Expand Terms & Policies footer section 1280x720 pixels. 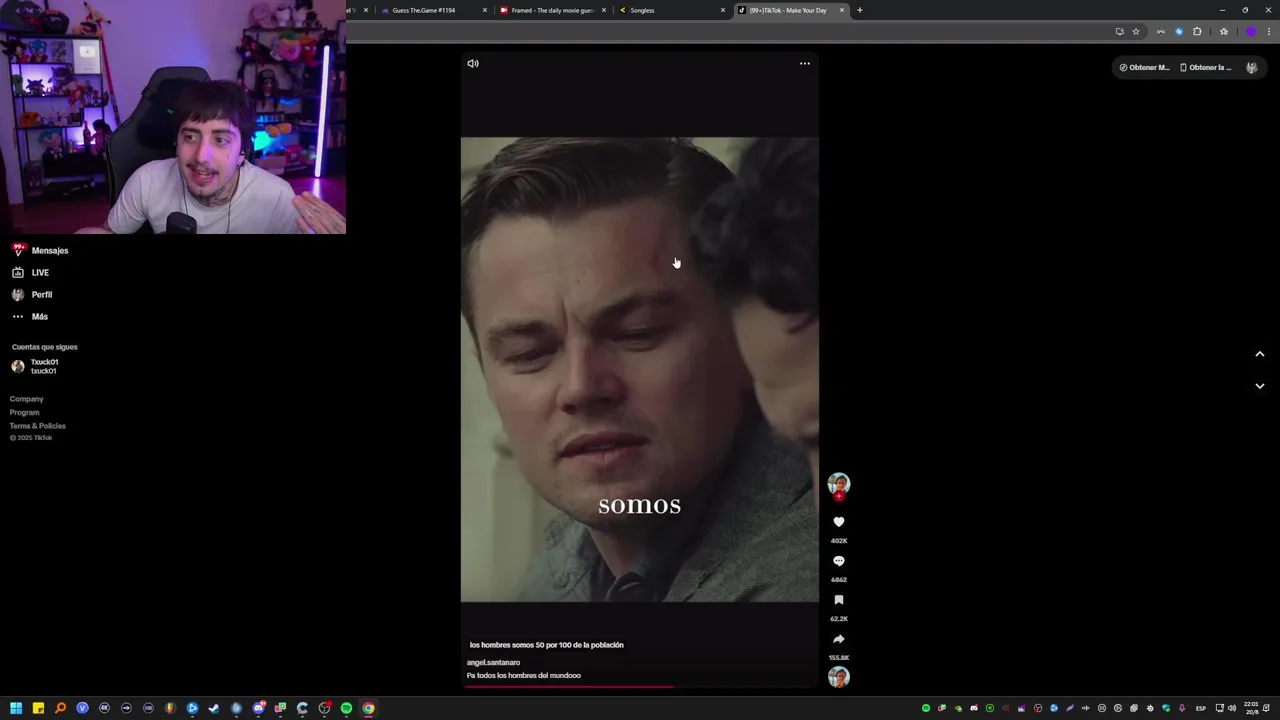38,426
